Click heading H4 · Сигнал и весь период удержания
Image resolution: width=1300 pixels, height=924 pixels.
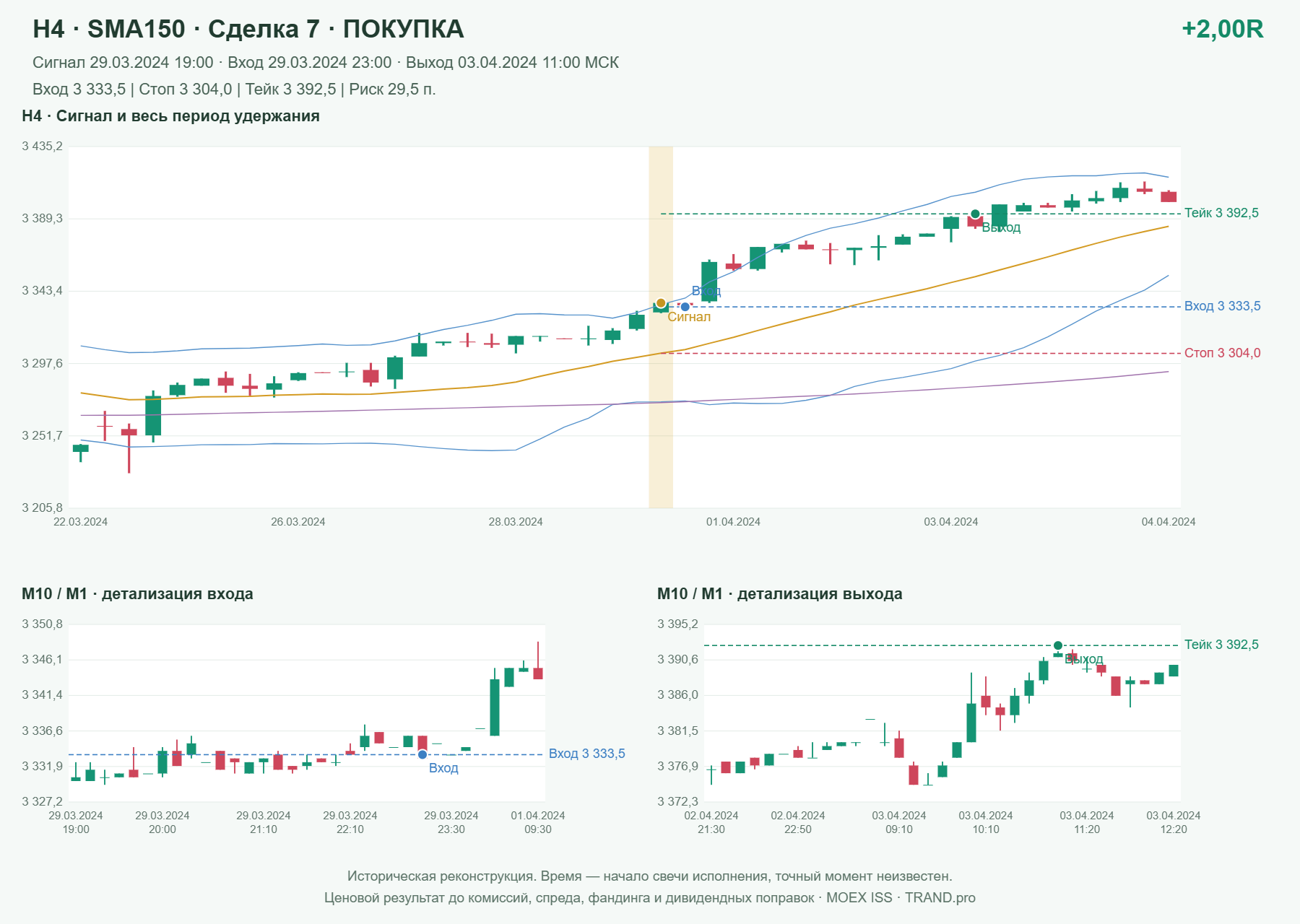tap(170, 116)
